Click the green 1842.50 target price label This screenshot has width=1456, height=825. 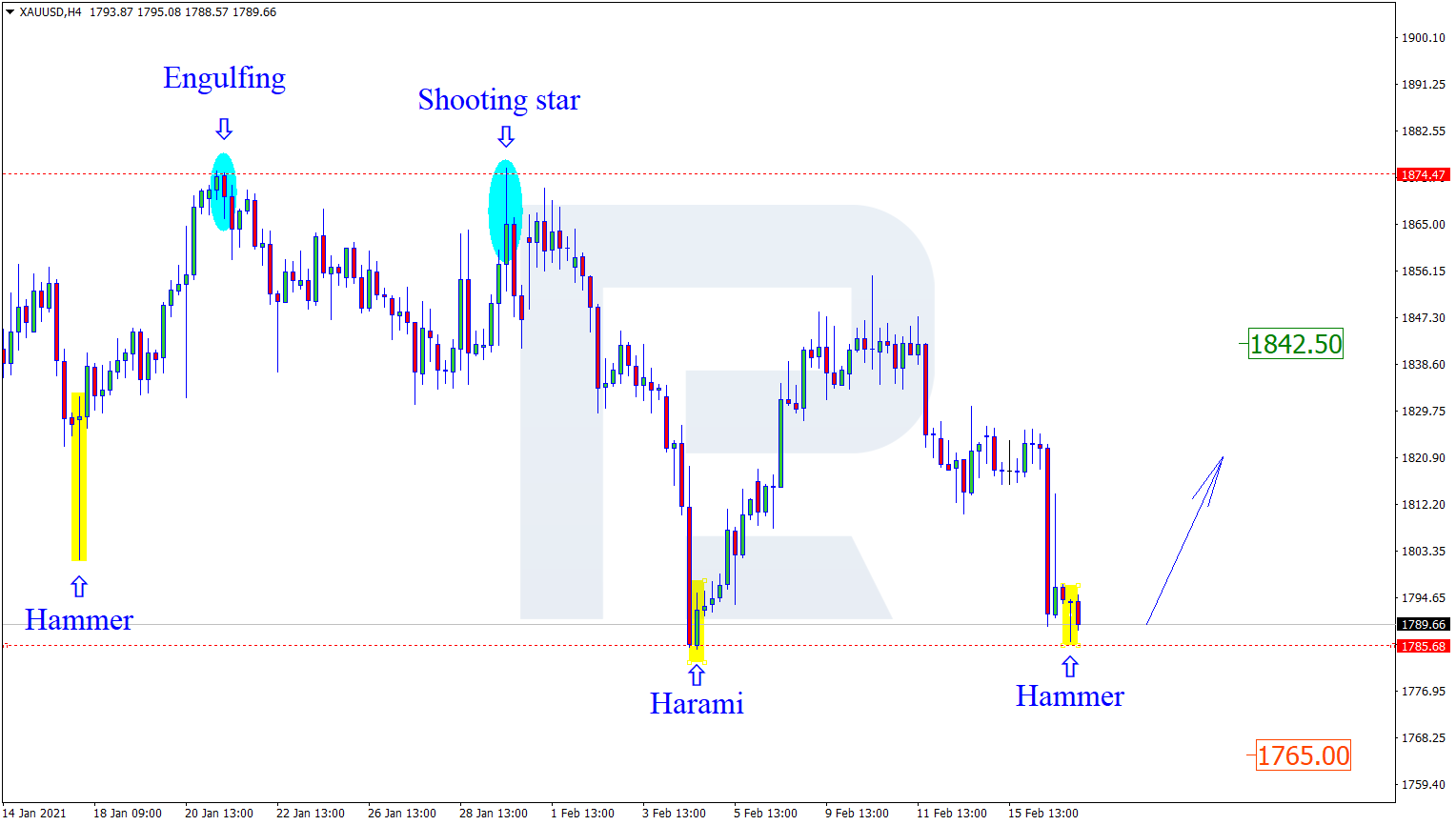(x=1296, y=344)
